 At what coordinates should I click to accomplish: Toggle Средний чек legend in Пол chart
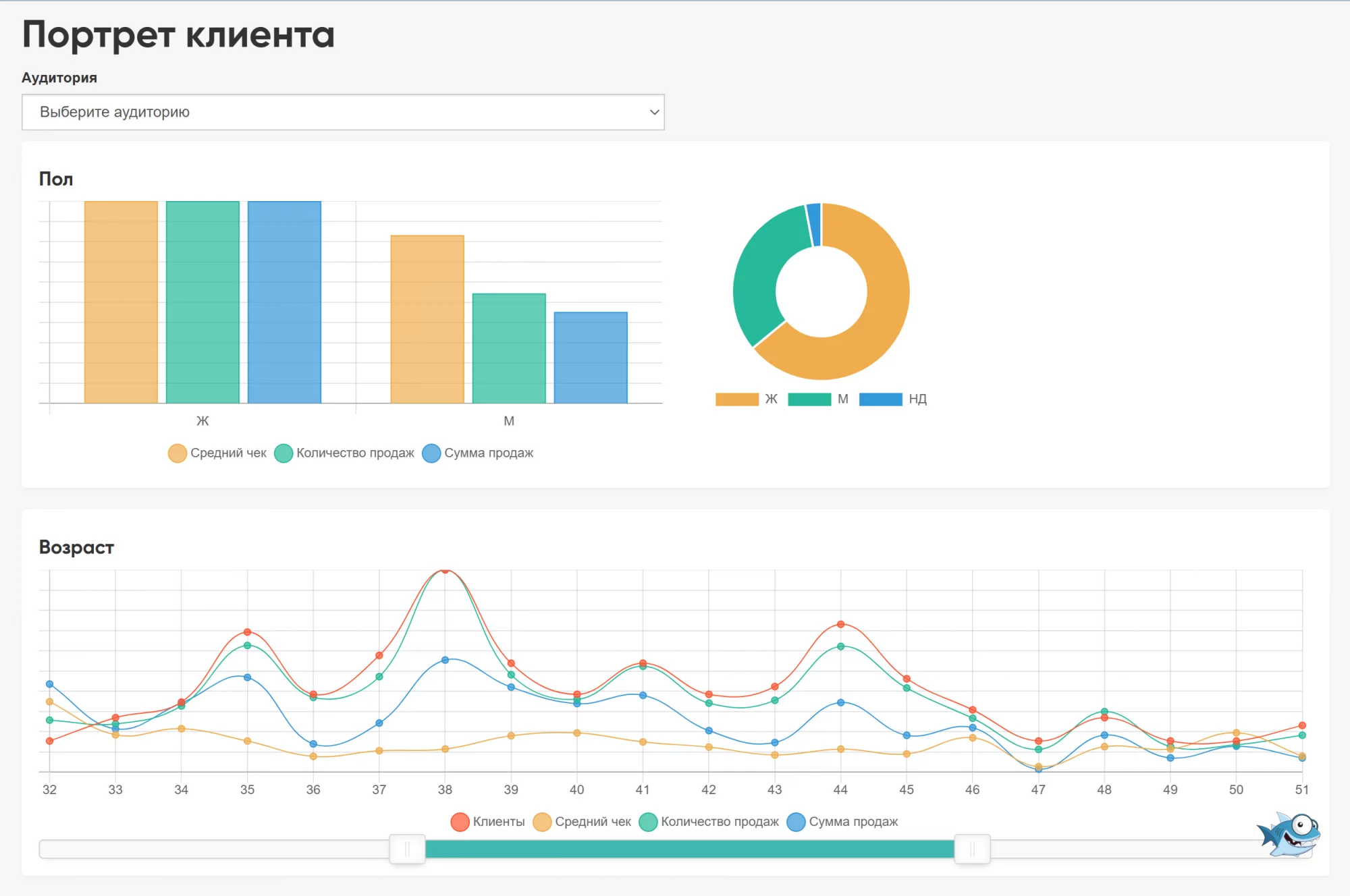click(217, 453)
